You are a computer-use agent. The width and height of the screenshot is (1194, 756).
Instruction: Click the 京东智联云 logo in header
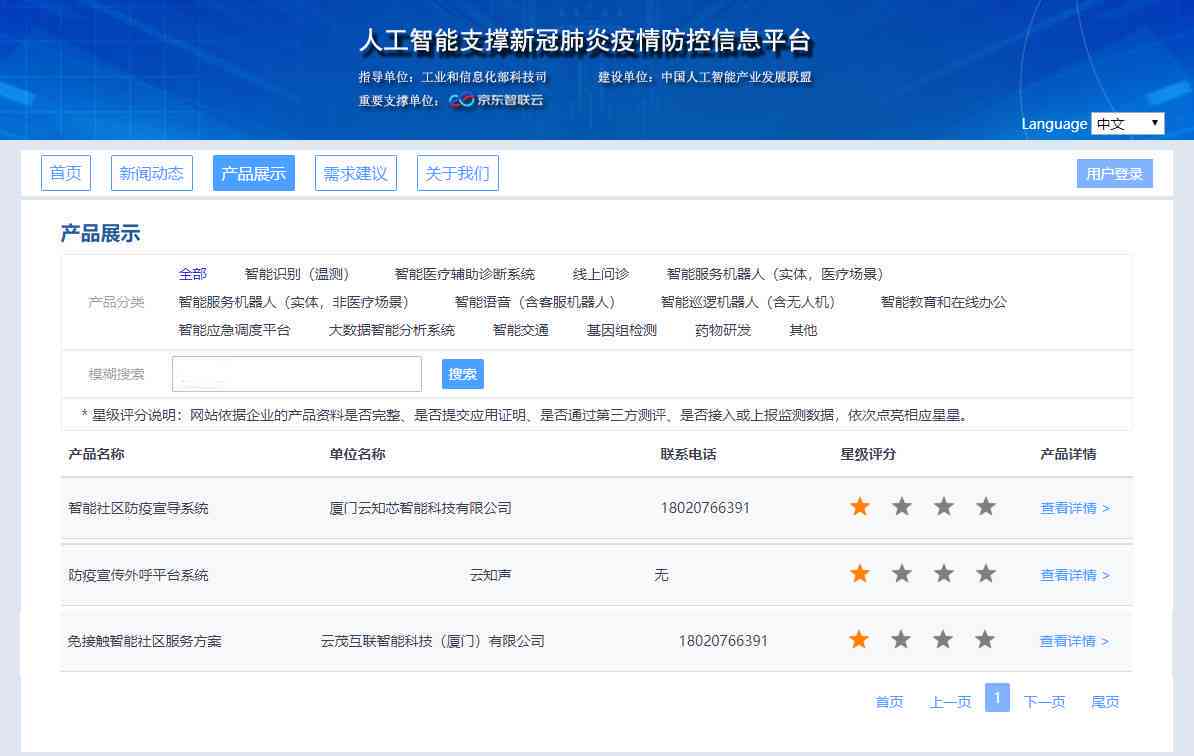[x=496, y=100]
